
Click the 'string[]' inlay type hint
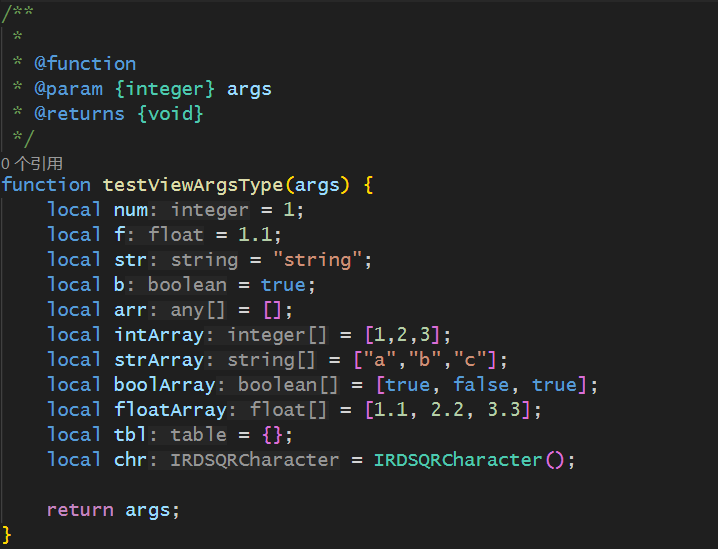pyautogui.click(x=272, y=360)
